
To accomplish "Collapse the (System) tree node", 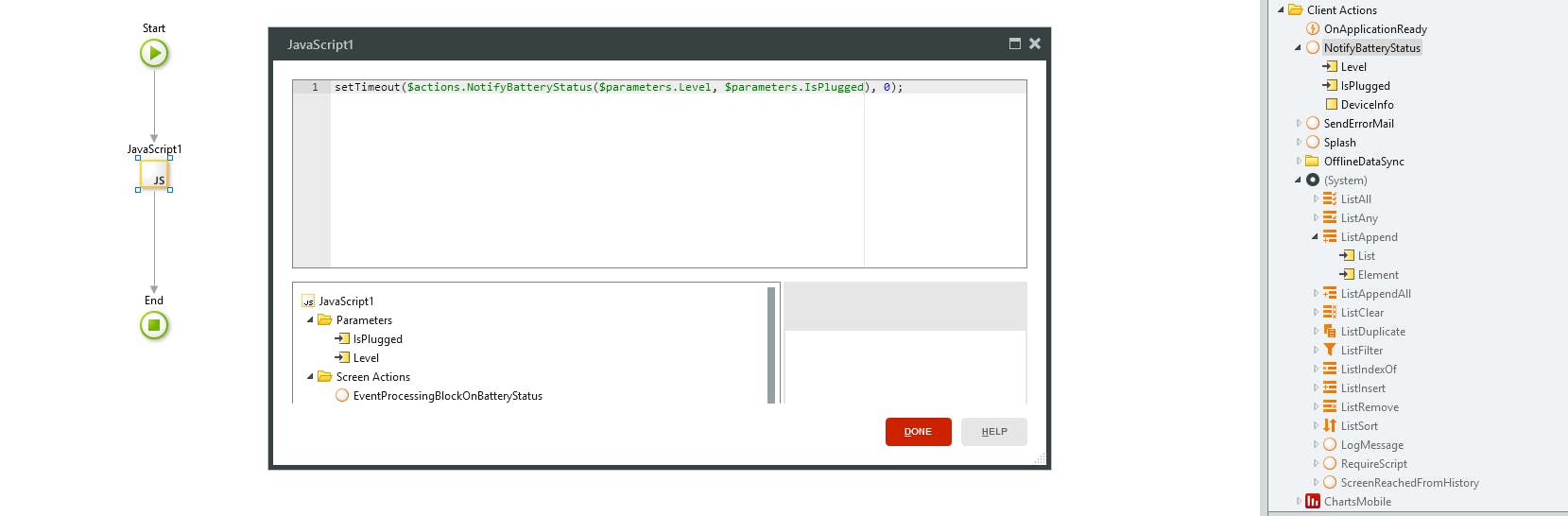I will click(1298, 181).
